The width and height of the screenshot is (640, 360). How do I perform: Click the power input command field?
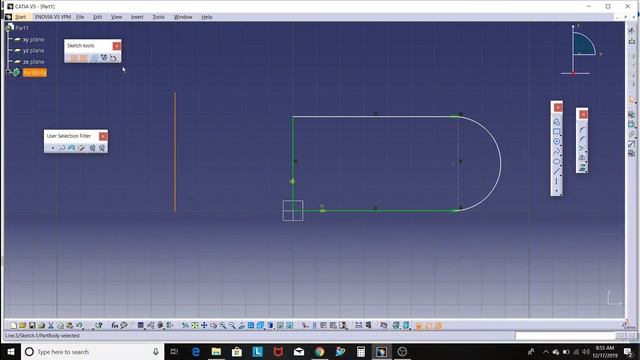point(565,336)
